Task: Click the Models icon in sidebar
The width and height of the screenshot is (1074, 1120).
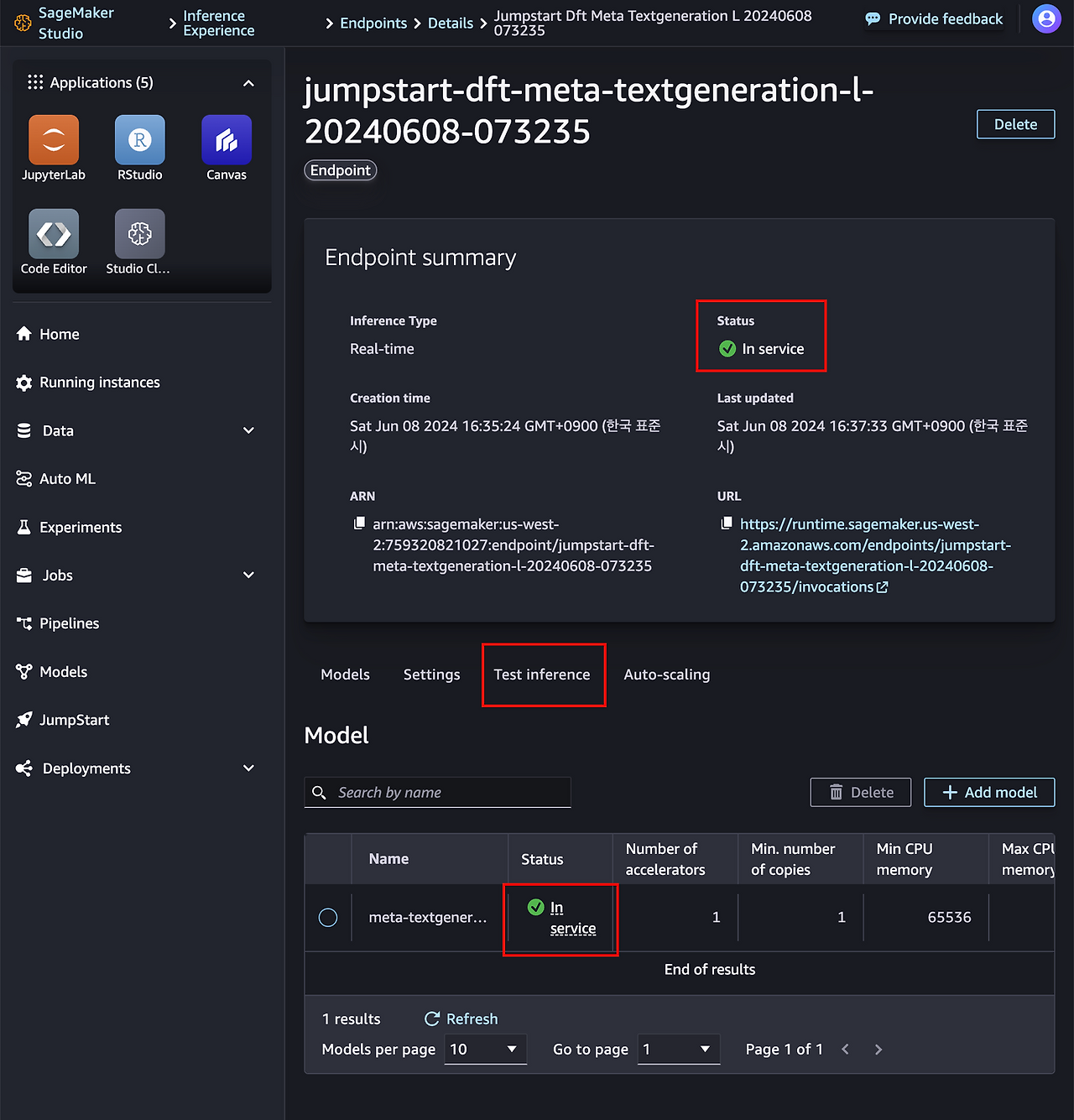Action: [x=24, y=672]
